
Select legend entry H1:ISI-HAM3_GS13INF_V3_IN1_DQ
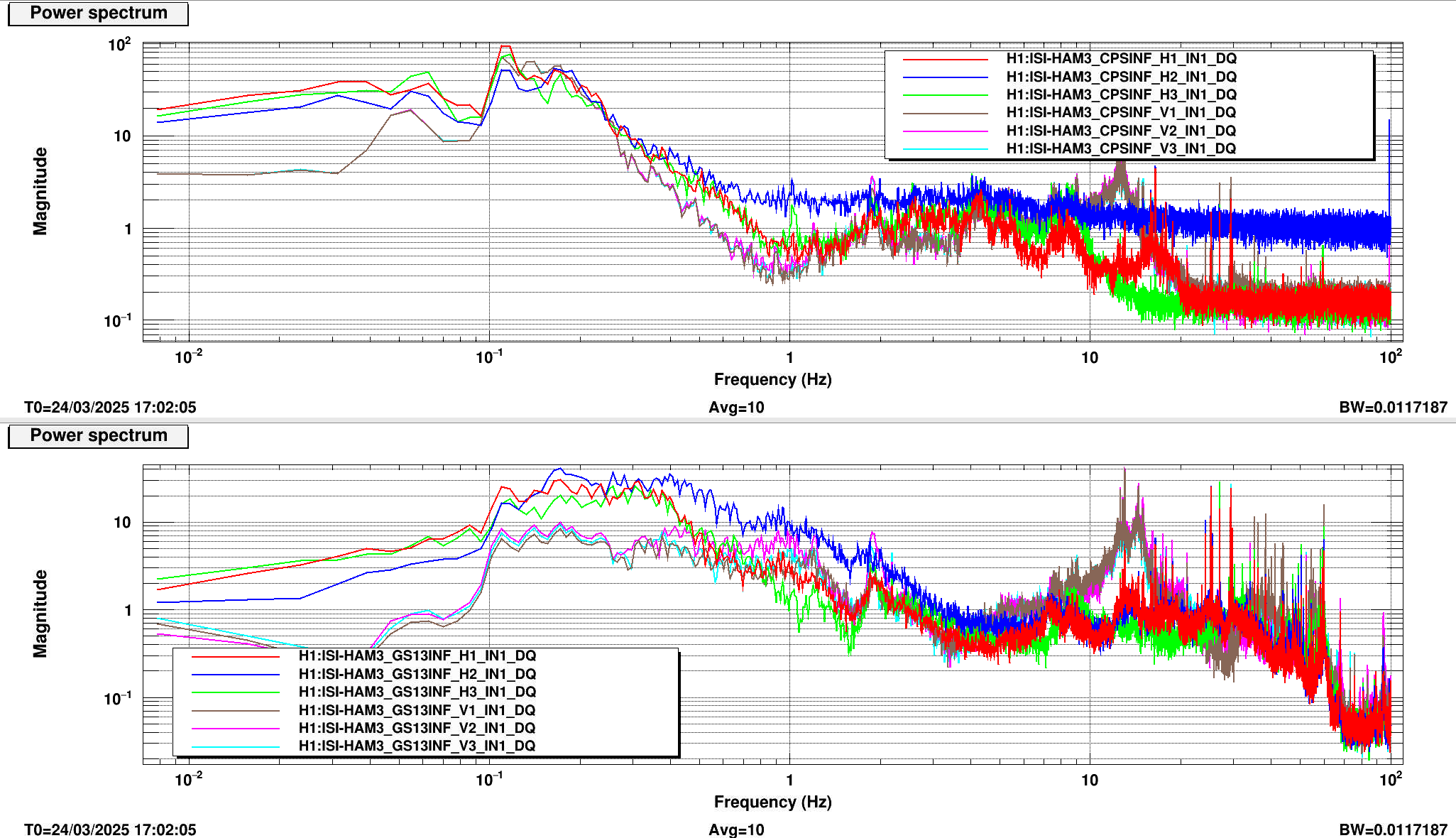click(417, 746)
